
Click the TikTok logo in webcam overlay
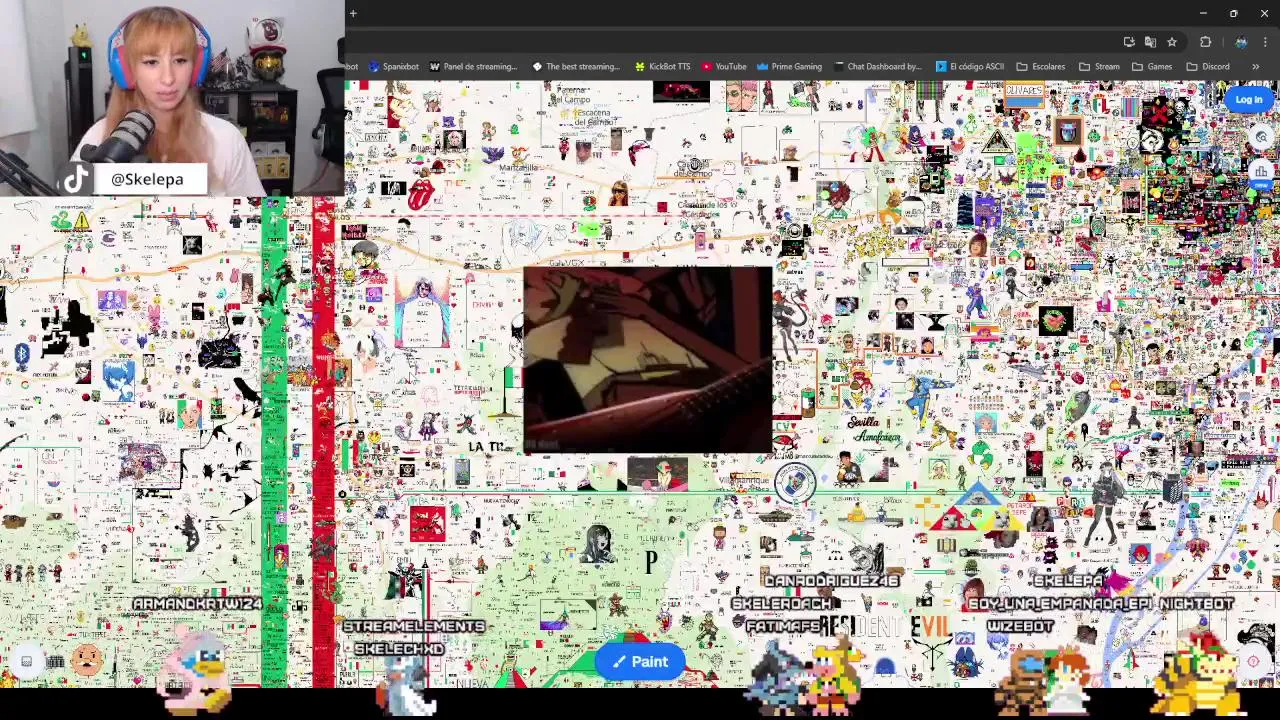point(76,180)
